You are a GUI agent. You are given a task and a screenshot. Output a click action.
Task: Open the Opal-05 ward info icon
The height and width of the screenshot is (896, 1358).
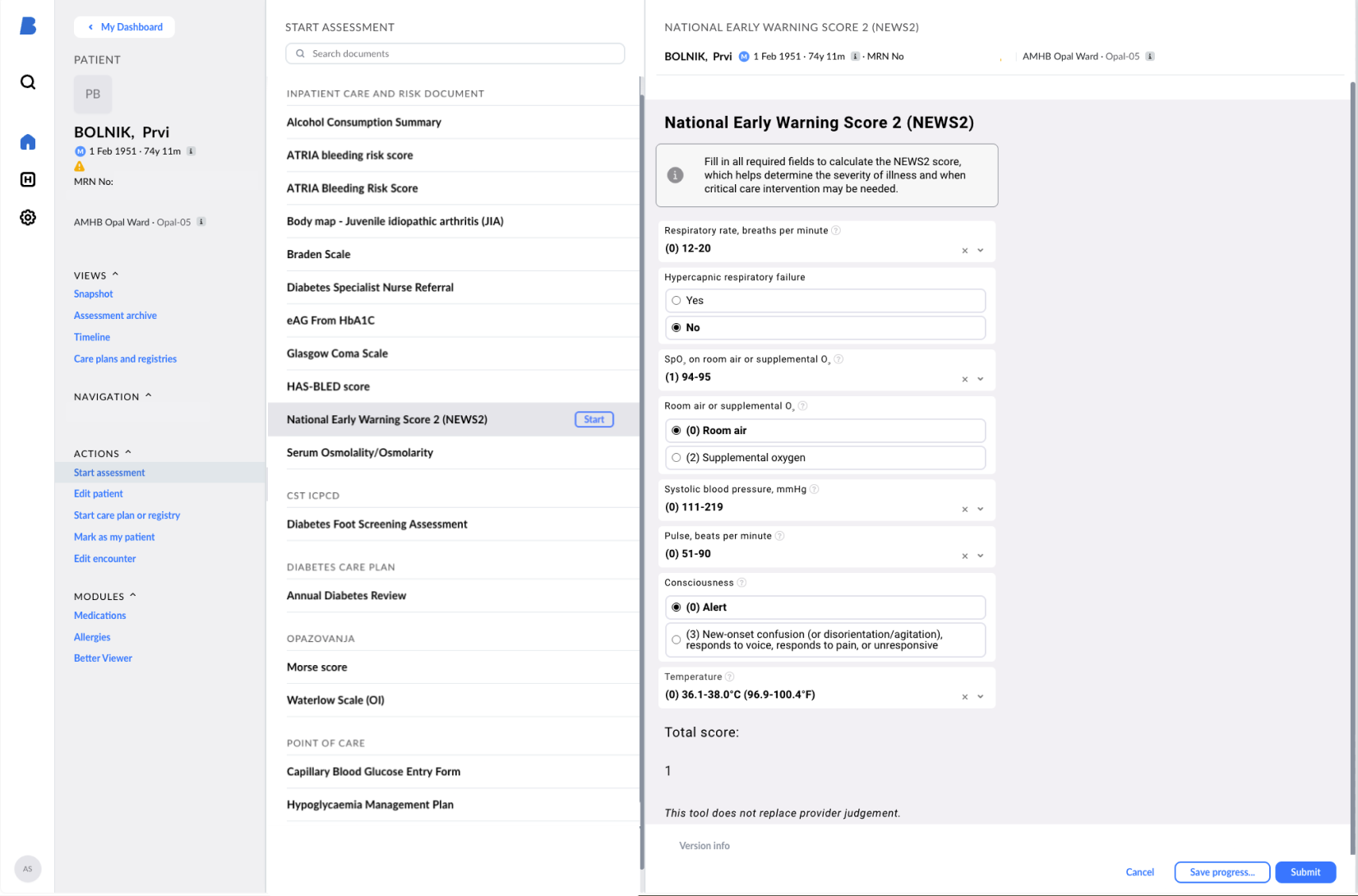203,221
